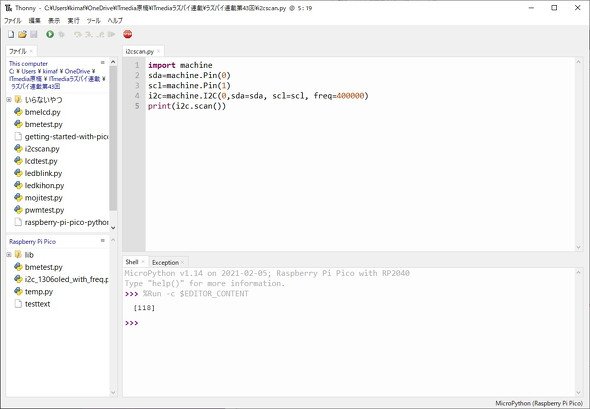Click the Save floppy disk icon
The height and width of the screenshot is (409, 590).
coord(33,35)
